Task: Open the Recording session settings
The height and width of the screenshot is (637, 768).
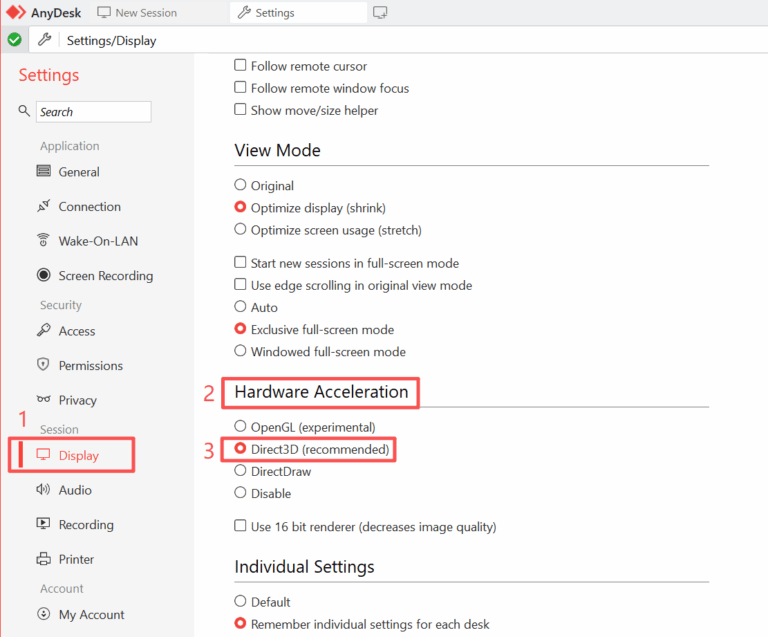Action: tap(86, 524)
